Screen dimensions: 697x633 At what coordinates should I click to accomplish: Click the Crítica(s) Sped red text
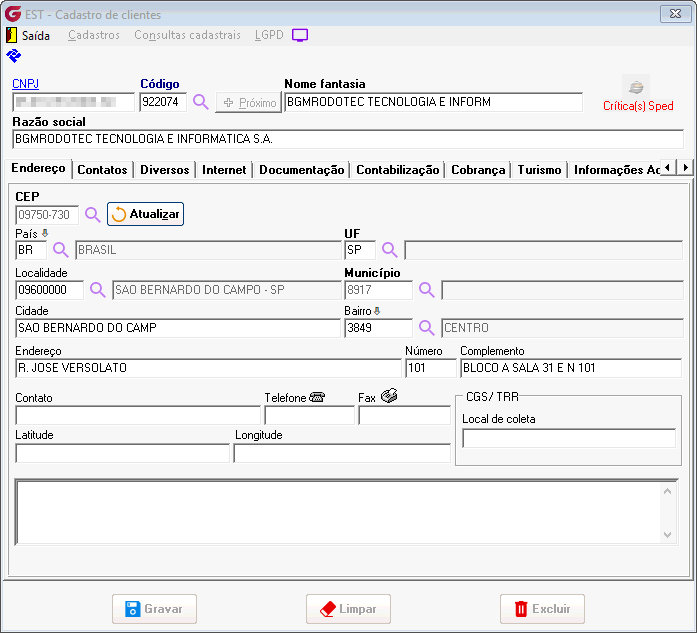tap(638, 106)
